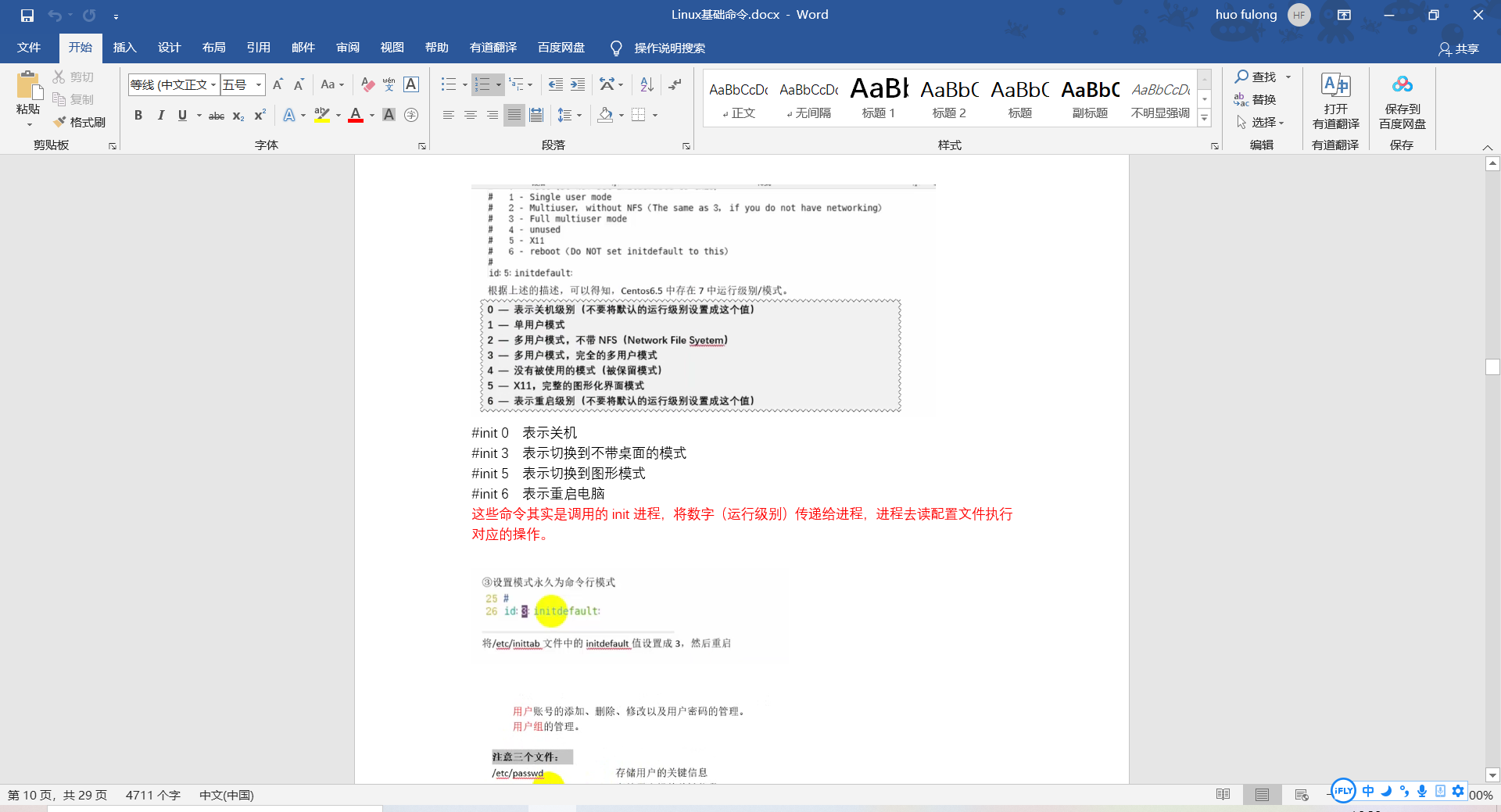This screenshot has width=1501, height=812.
Task: Enable strikethrough formatting
Action: 216,115
